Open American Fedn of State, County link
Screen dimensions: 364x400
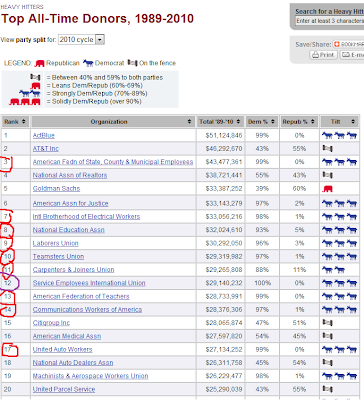tap(113, 162)
